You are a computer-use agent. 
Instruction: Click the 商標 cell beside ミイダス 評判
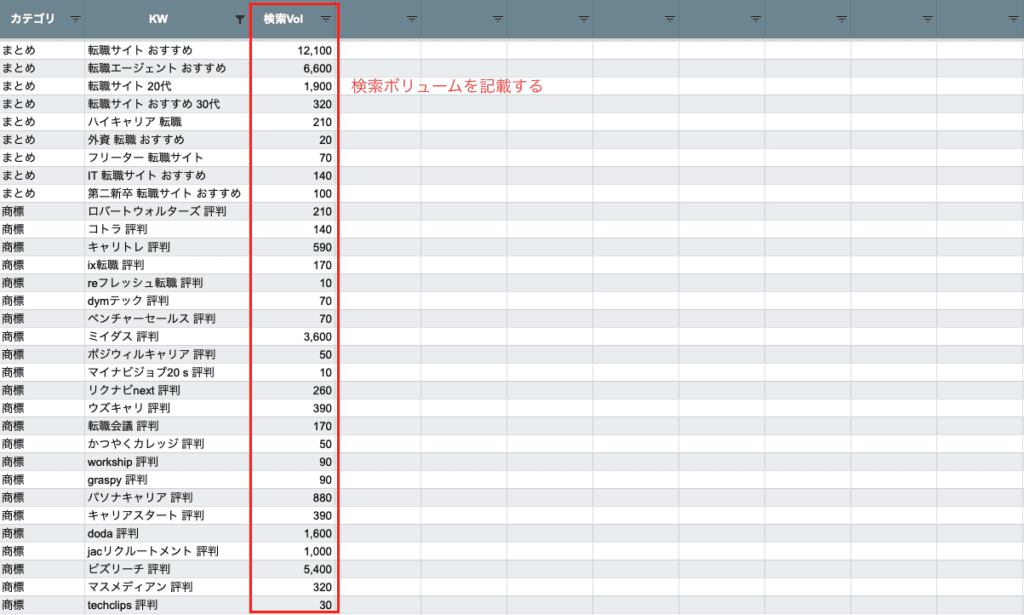[42, 337]
